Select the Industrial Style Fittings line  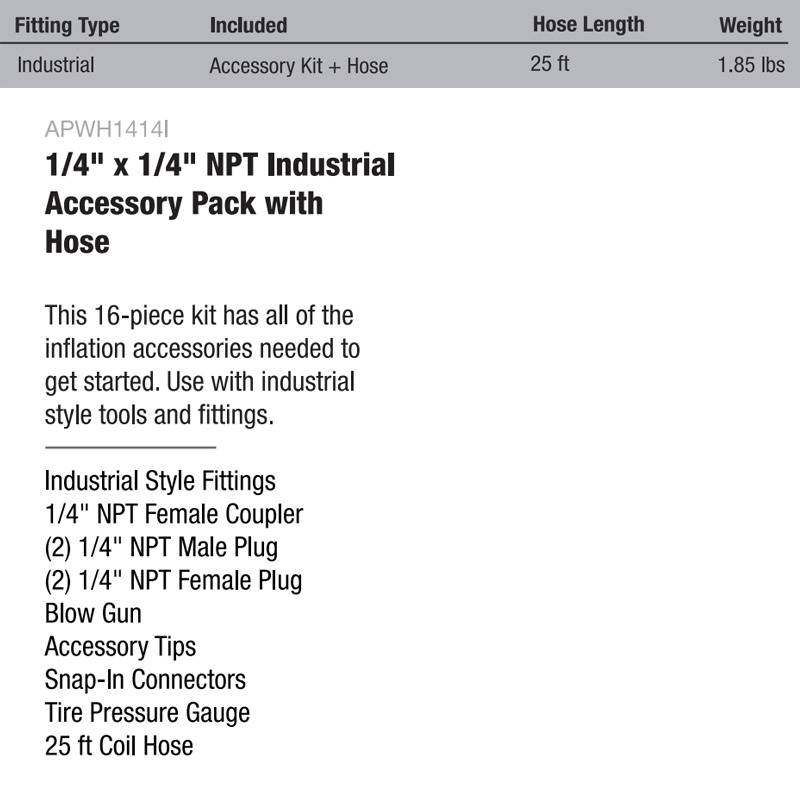point(160,481)
